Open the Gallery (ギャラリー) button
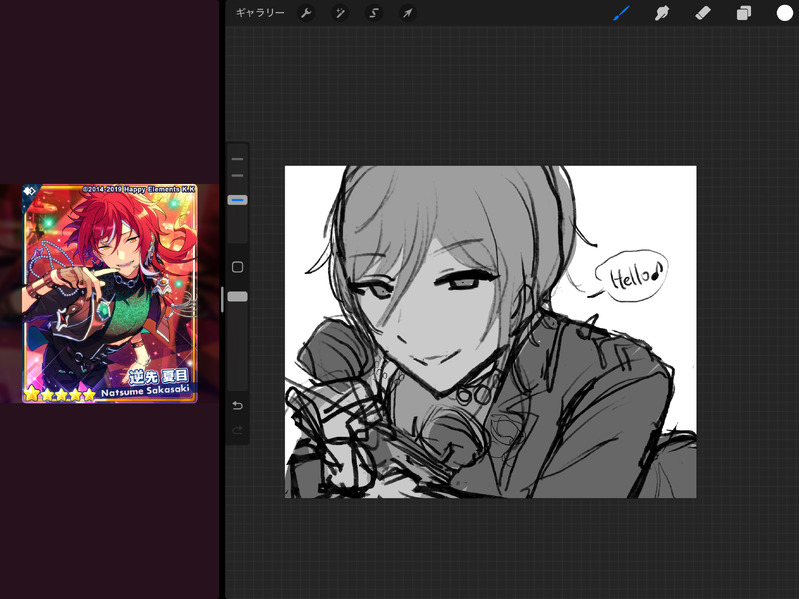The height and width of the screenshot is (599, 799). coord(260,13)
